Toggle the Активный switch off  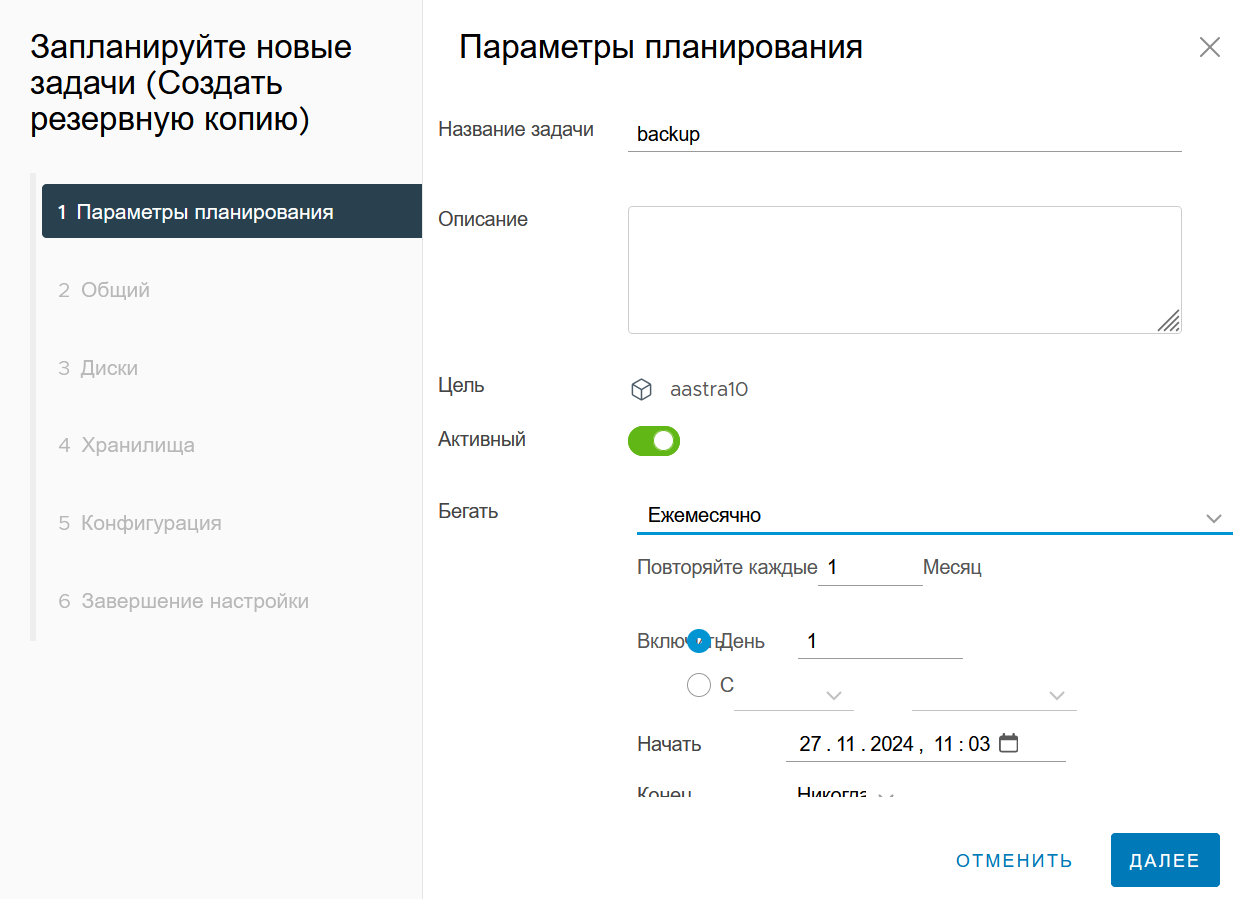click(x=654, y=440)
